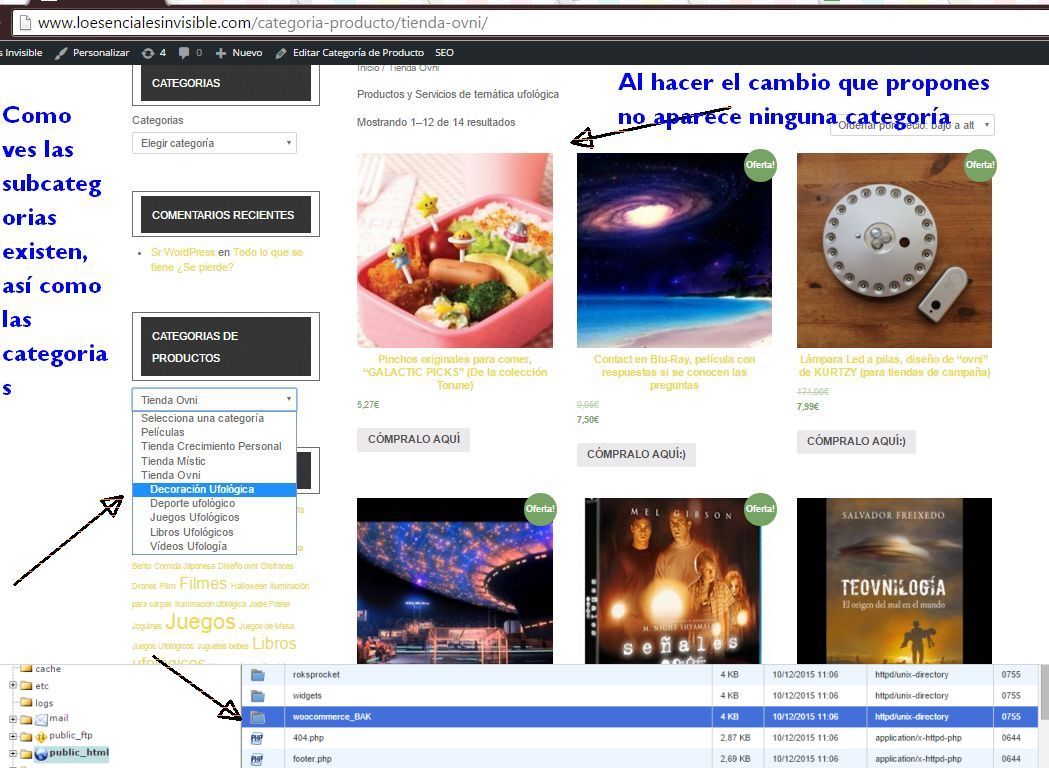
Task: Open the starry-ceiling UFO product image
Action: click(455, 581)
